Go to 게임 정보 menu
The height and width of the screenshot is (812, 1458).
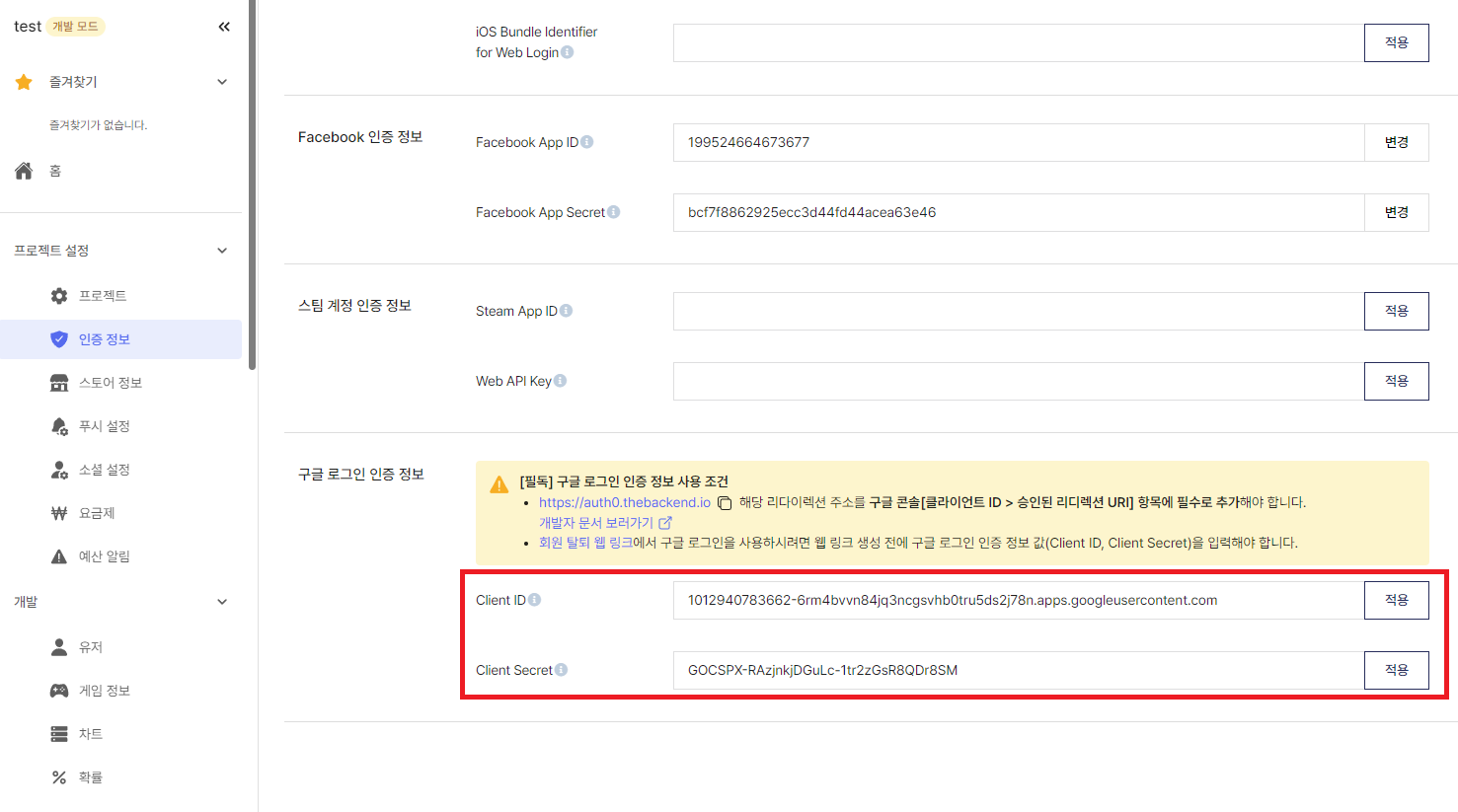coord(104,691)
